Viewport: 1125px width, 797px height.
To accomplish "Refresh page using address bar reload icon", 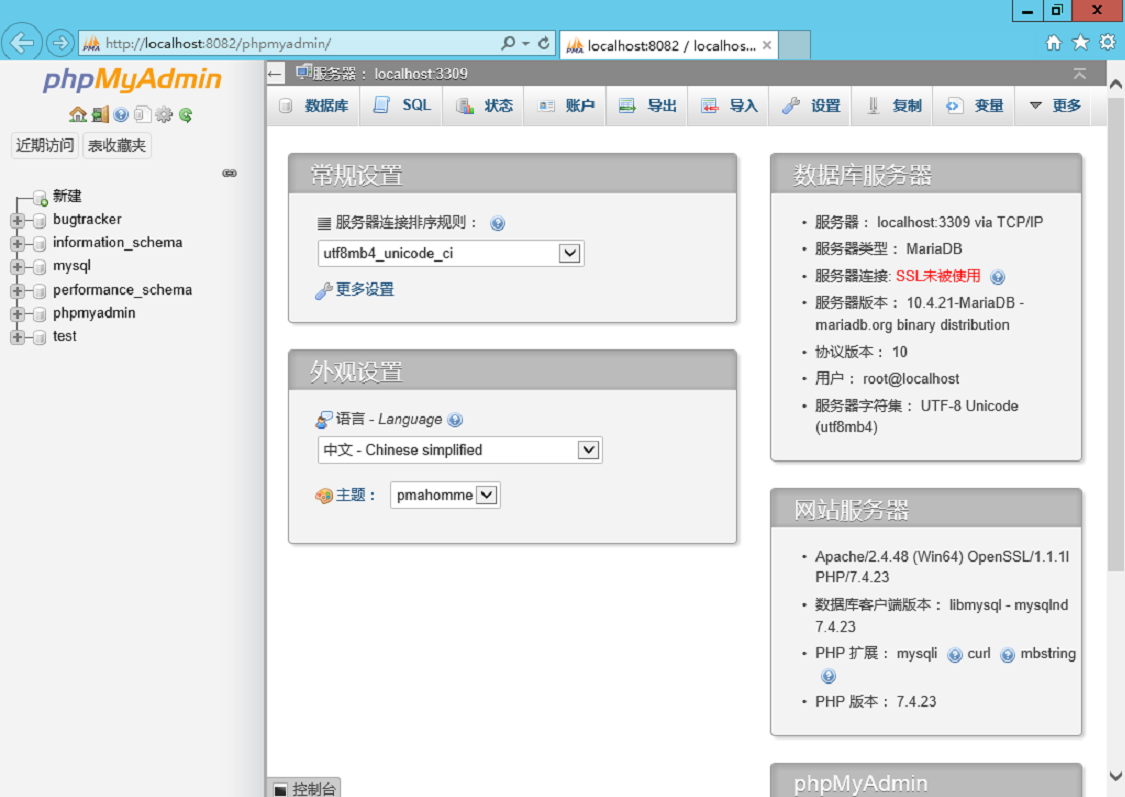I will click(544, 43).
